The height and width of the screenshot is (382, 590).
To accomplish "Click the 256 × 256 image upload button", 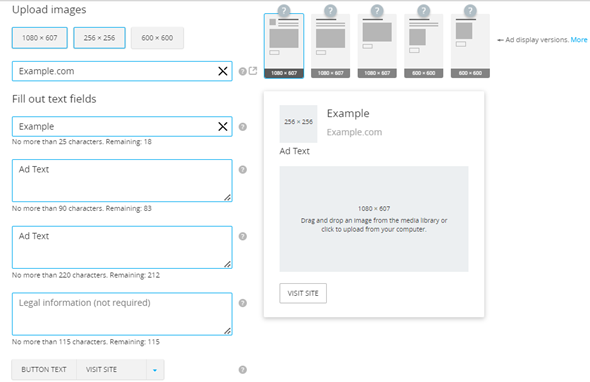I will 99,38.
